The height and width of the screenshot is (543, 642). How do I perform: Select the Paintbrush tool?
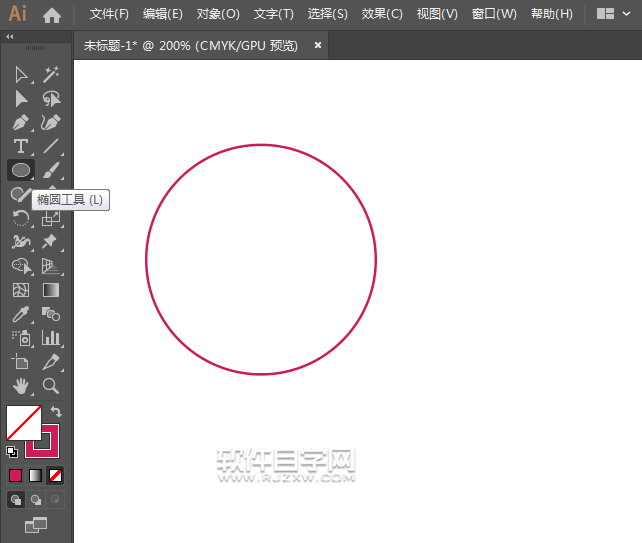click(51, 170)
